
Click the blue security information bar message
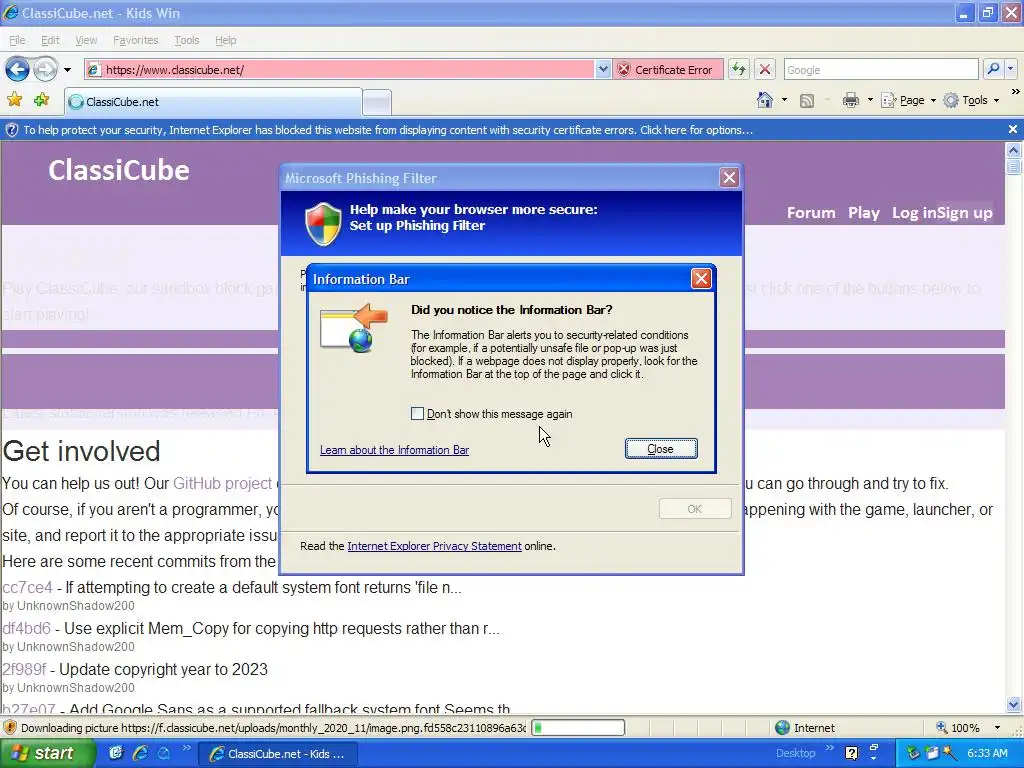(x=388, y=130)
